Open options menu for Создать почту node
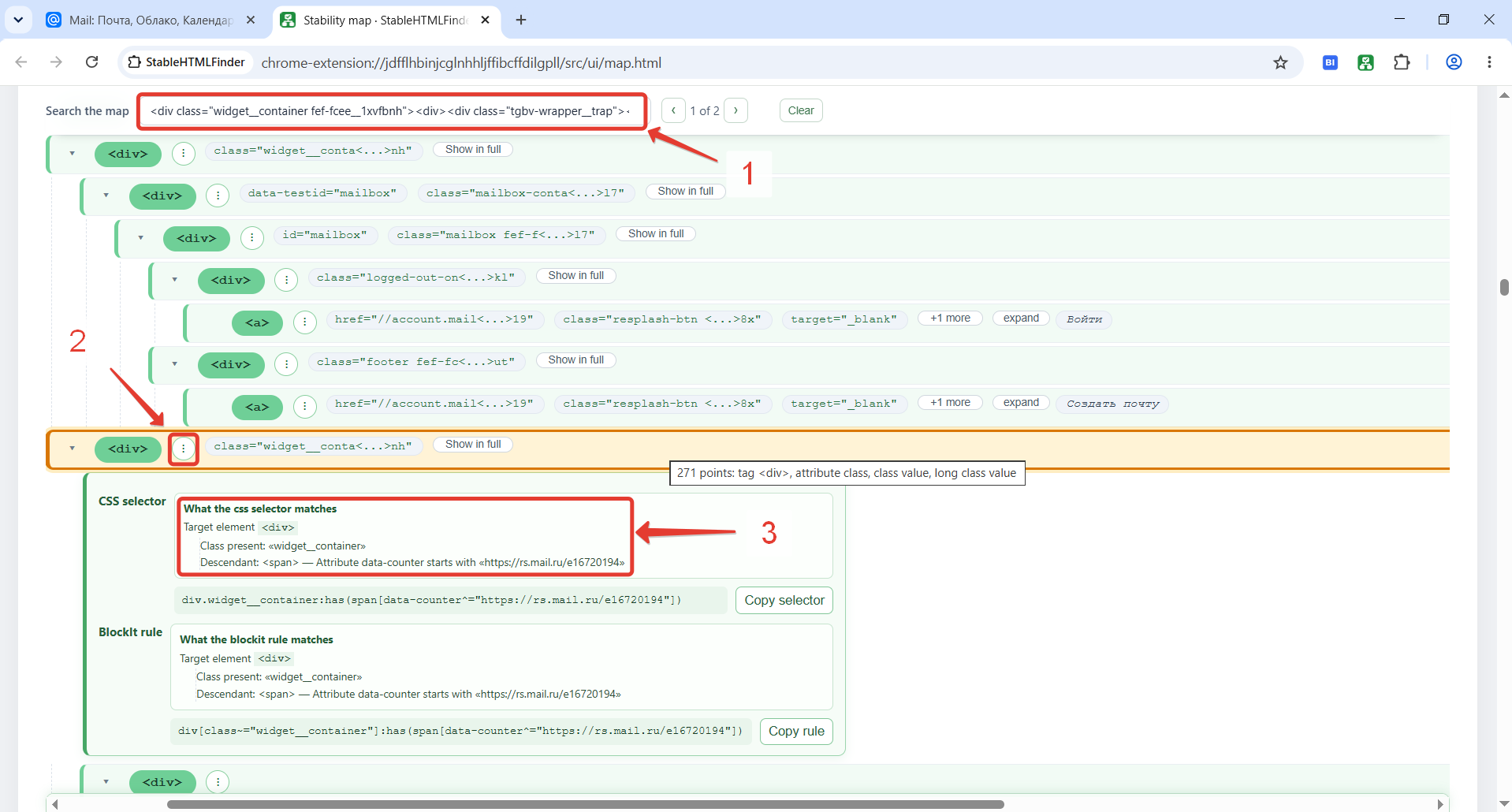 point(305,407)
